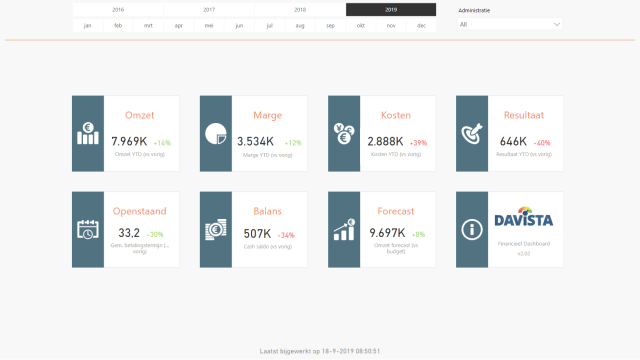Screen dimensions: 640x360
Task: Choose the sep month filter
Action: [330, 25]
